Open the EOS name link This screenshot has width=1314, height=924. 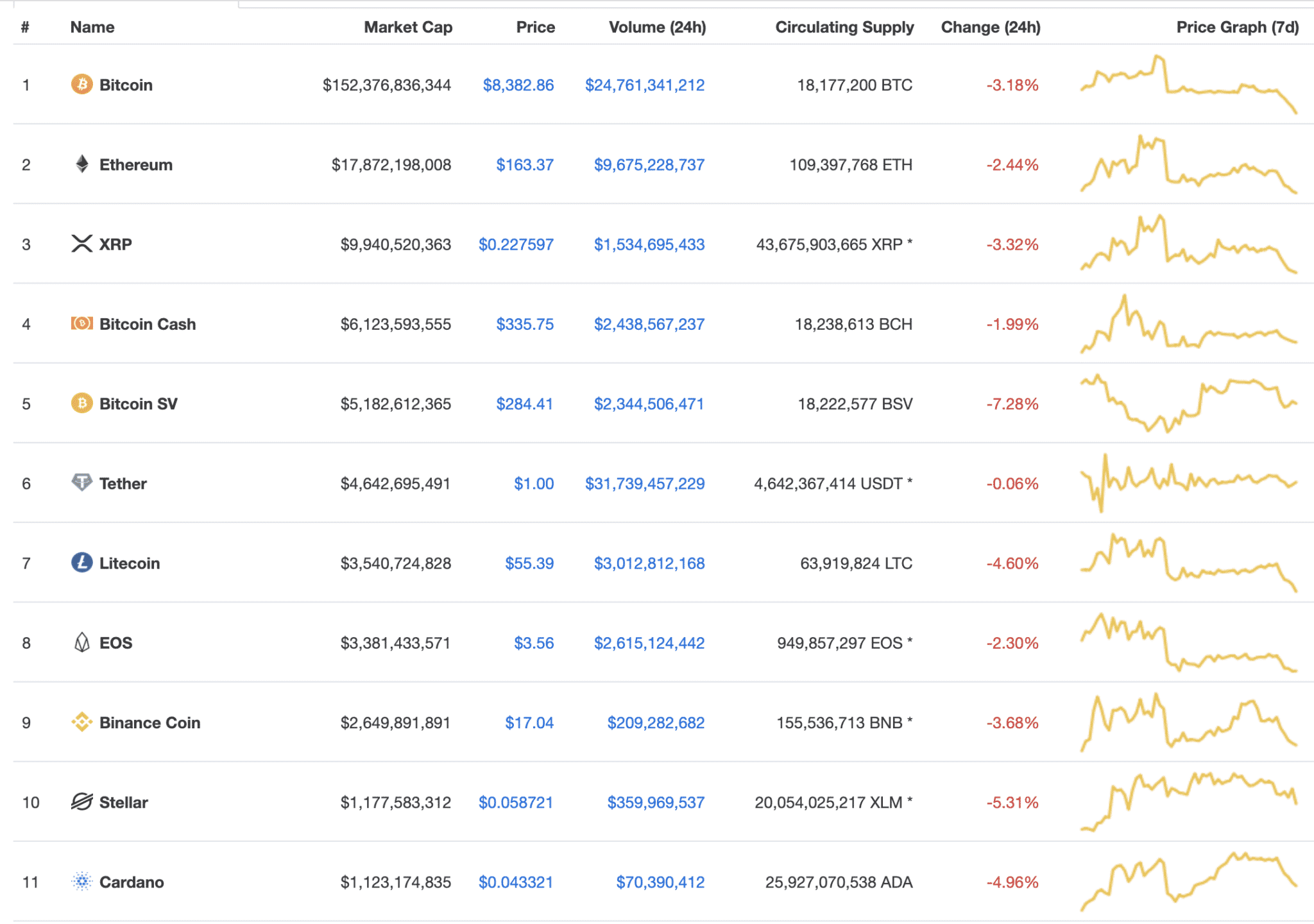116,643
